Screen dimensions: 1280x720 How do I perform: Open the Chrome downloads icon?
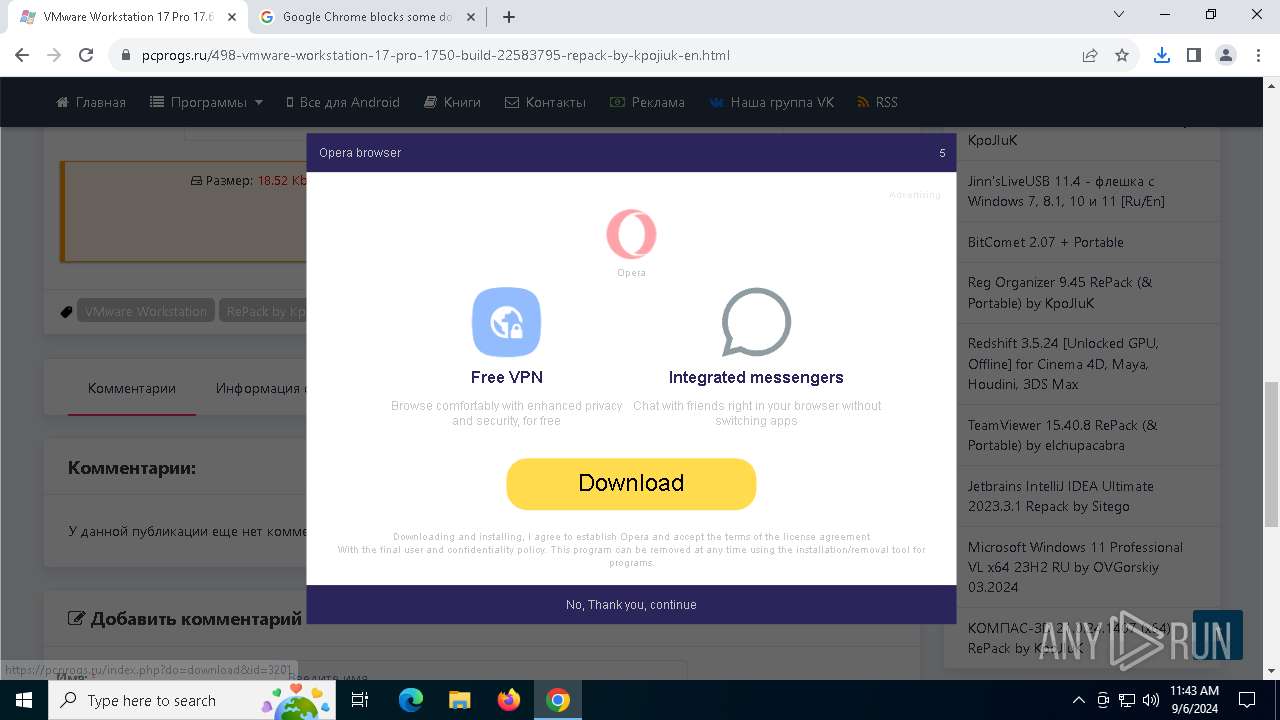[x=1161, y=55]
